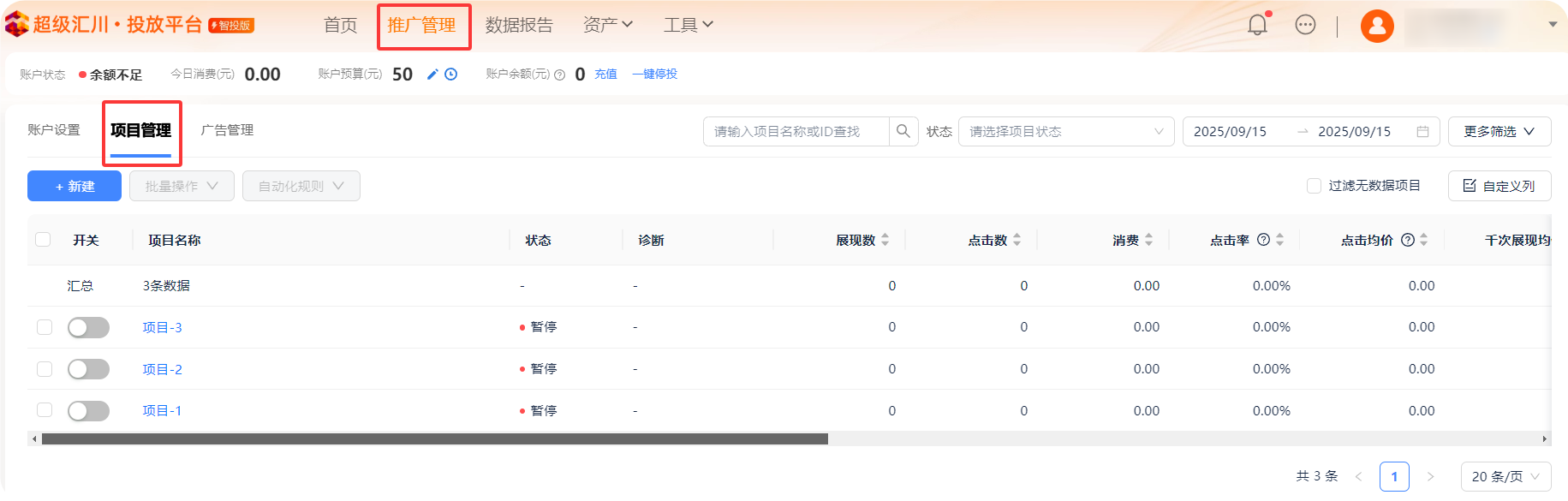Click the + 新建 button

(75, 186)
